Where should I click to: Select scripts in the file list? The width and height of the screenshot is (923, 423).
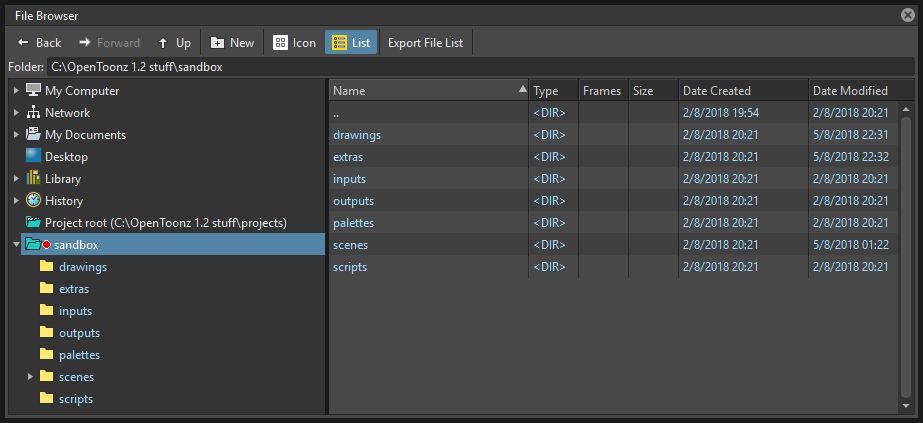point(613,267)
